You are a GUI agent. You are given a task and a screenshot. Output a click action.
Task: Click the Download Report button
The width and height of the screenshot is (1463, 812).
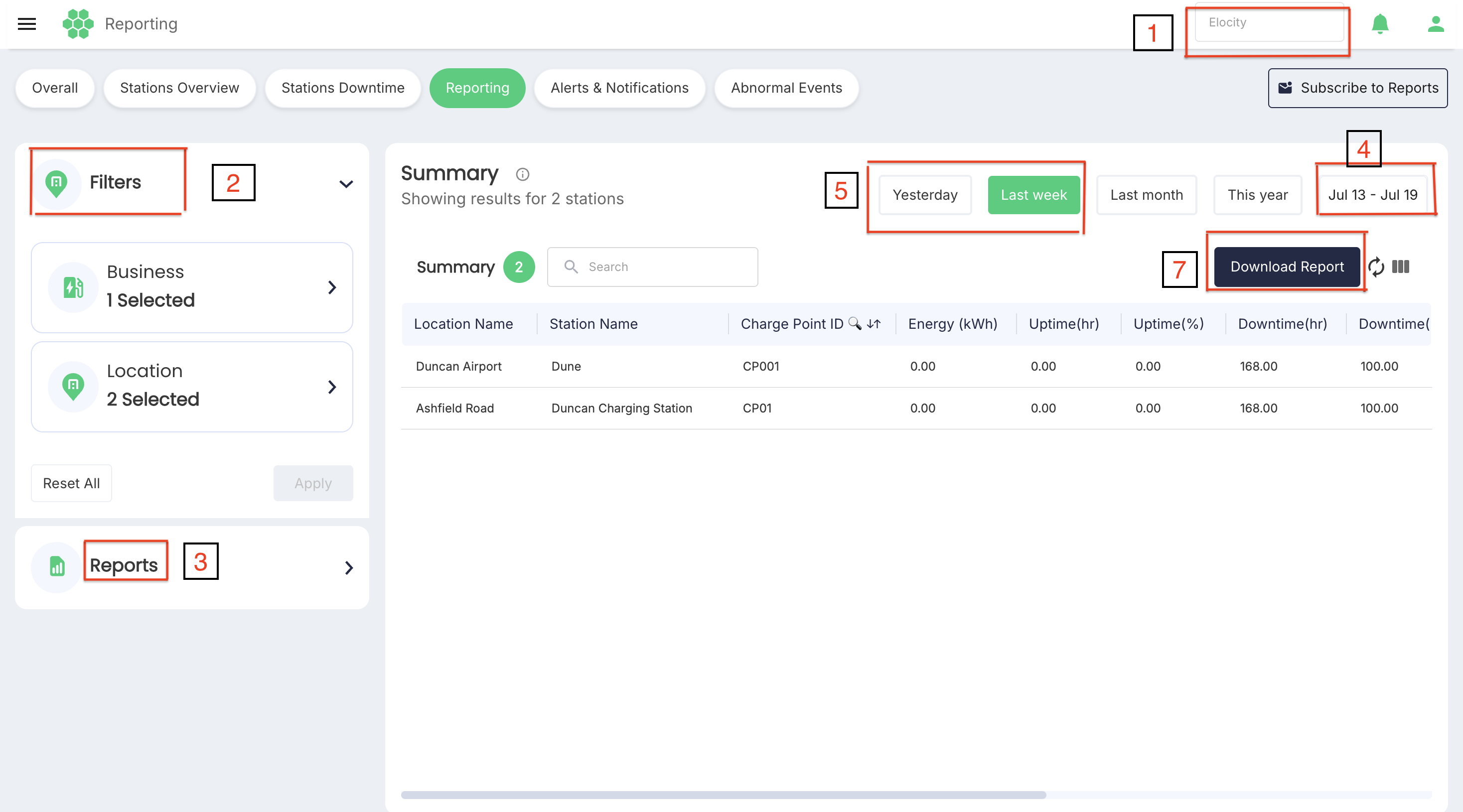coord(1287,267)
